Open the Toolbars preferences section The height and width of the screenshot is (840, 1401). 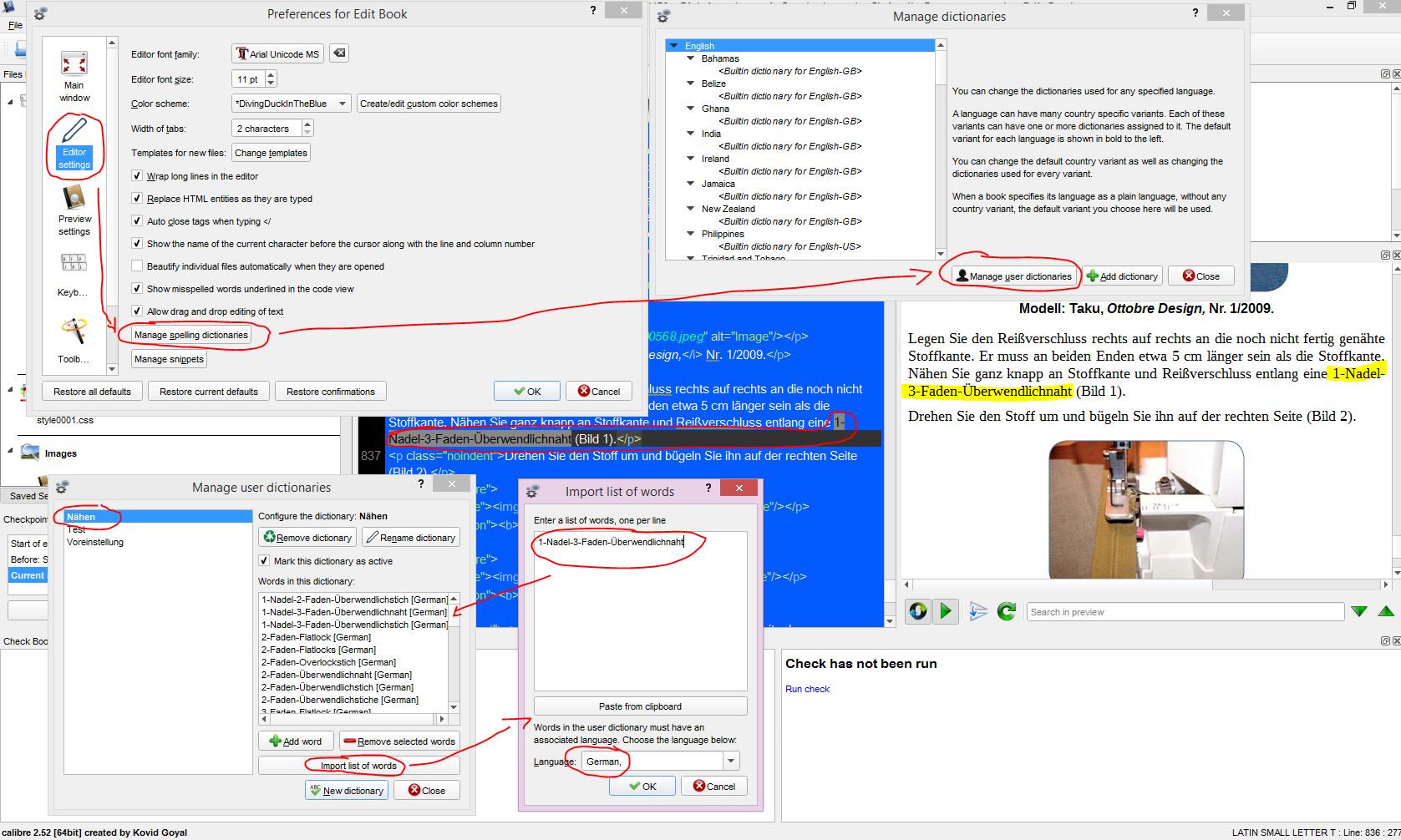(x=74, y=341)
